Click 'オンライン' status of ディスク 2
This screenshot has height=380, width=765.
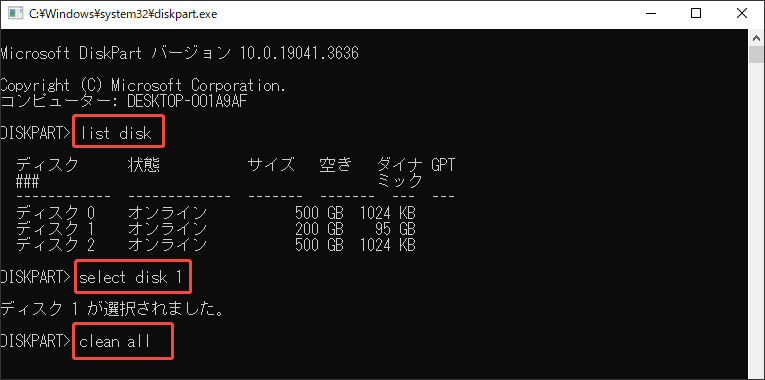tap(167, 245)
